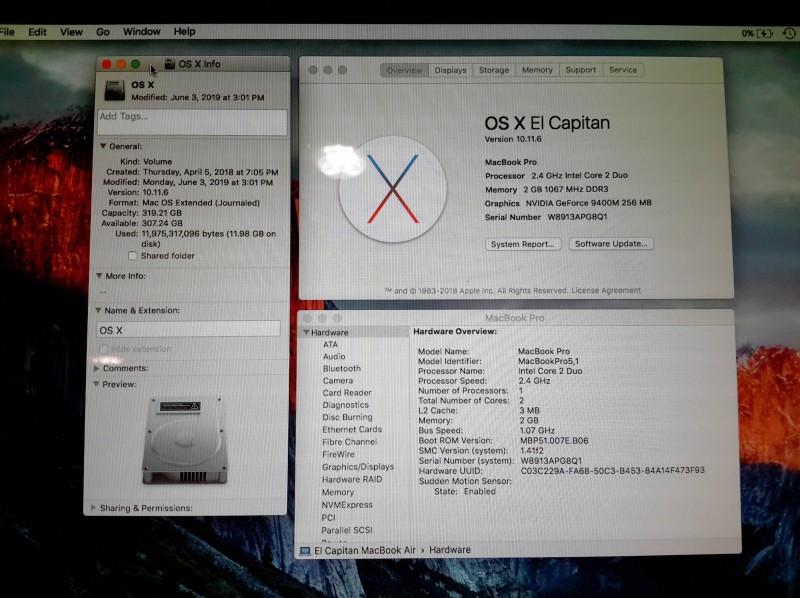This screenshot has width=800, height=598.
Task: Open the Window menu
Action: 141,32
